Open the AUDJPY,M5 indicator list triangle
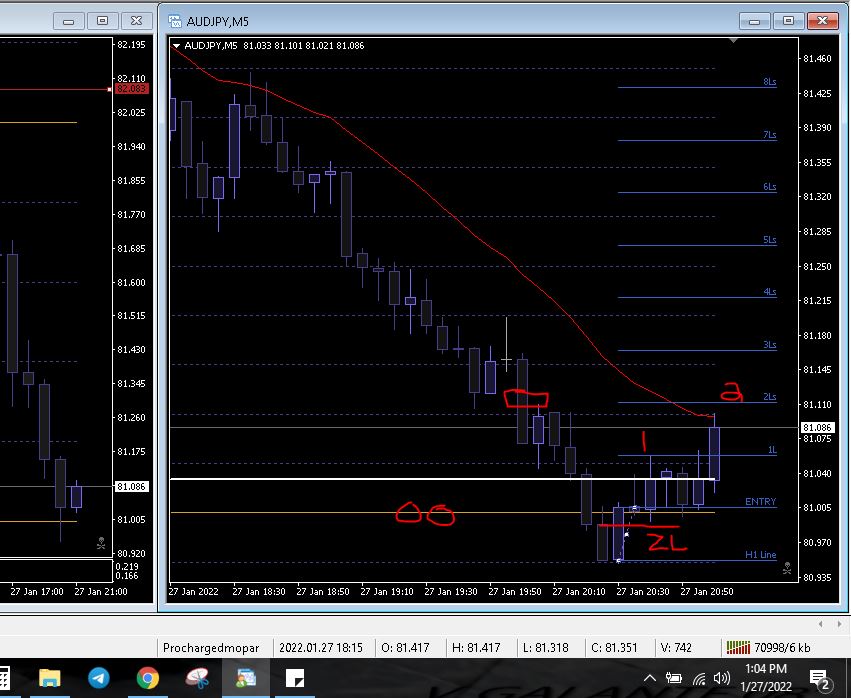The image size is (851, 698). [176, 46]
